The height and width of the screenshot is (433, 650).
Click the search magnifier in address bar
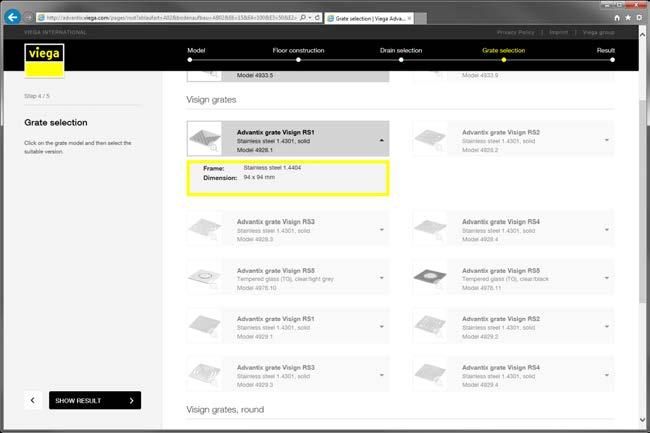point(303,18)
